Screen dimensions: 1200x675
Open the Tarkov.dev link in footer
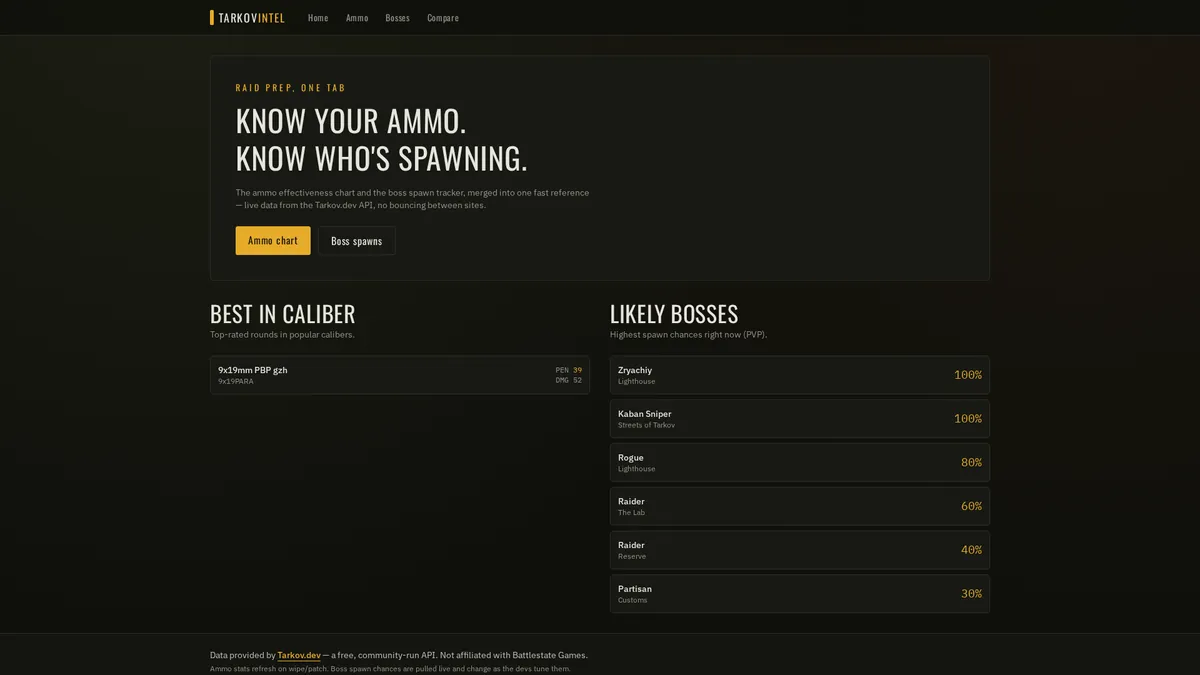click(299, 656)
